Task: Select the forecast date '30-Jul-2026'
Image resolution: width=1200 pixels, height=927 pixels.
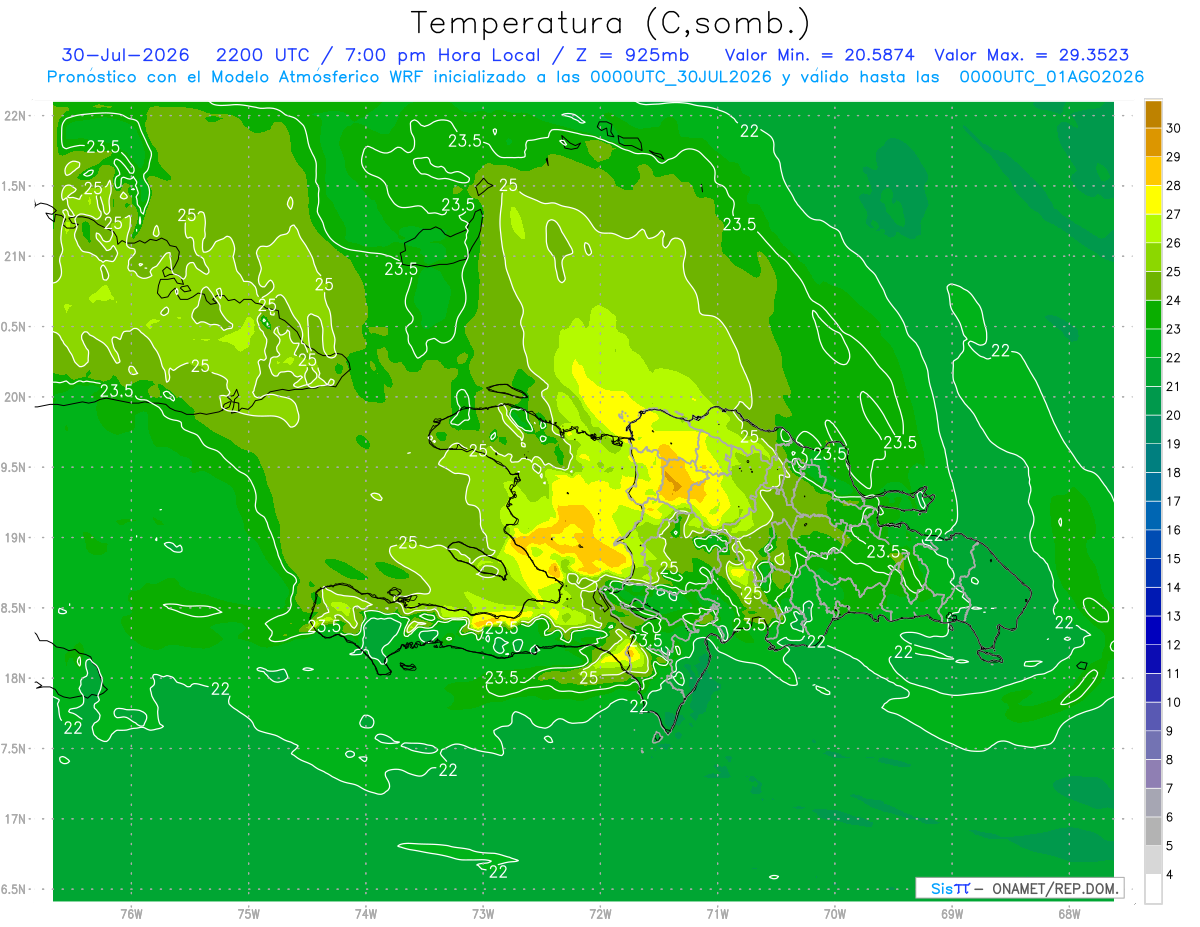Action: (x=124, y=55)
